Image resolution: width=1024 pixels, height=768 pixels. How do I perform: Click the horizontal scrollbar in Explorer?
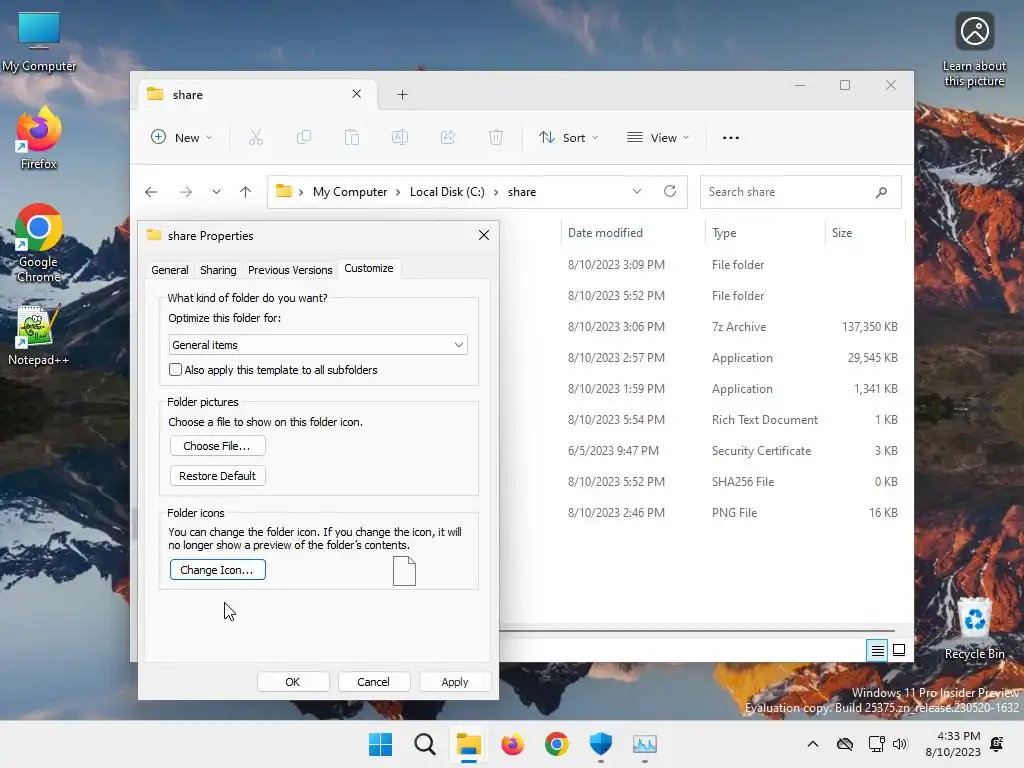pos(697,631)
